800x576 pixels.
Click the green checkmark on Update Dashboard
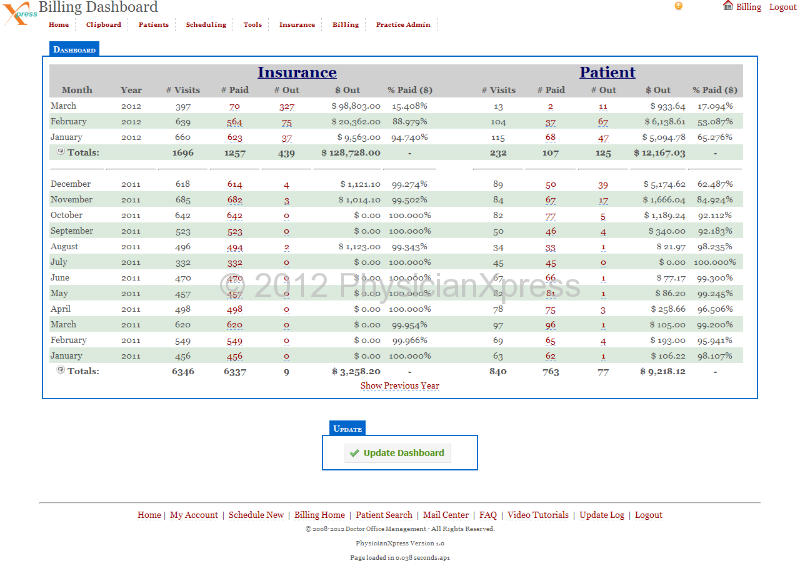(x=354, y=453)
